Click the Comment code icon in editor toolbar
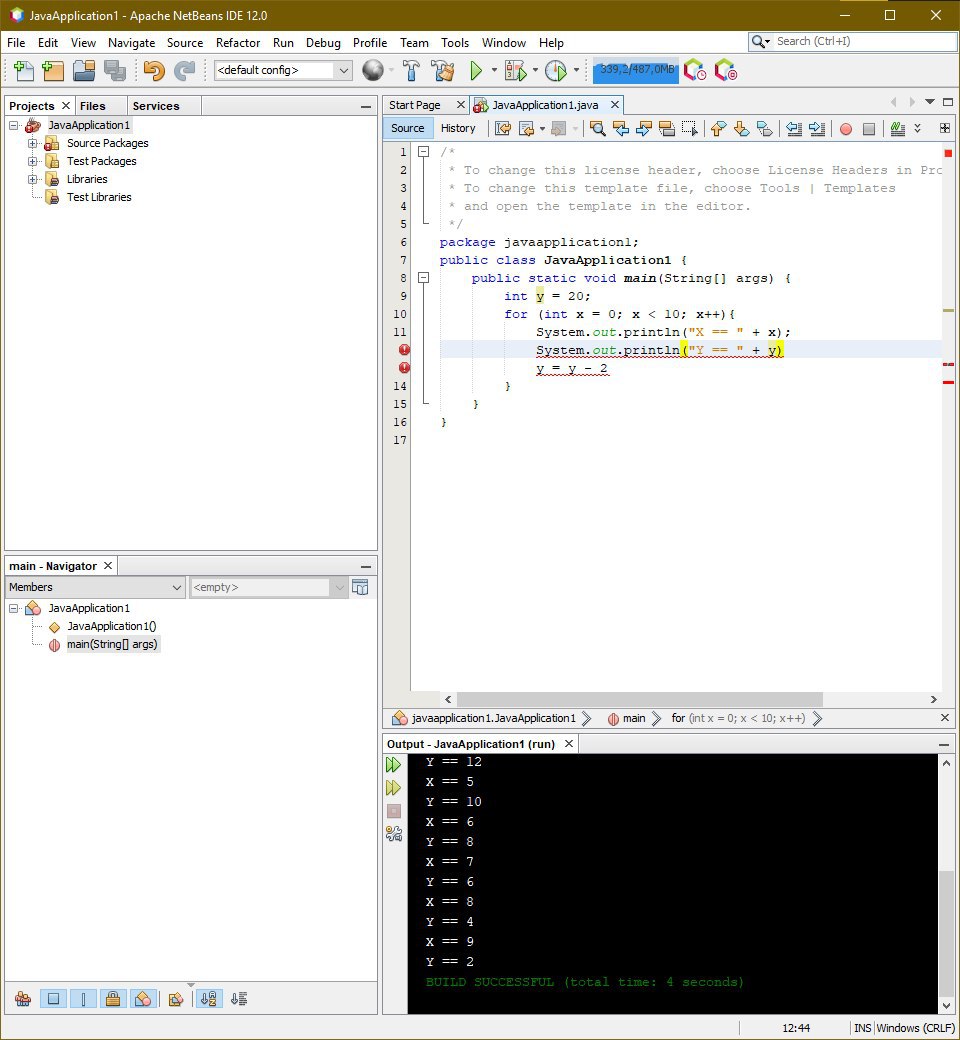 point(898,129)
